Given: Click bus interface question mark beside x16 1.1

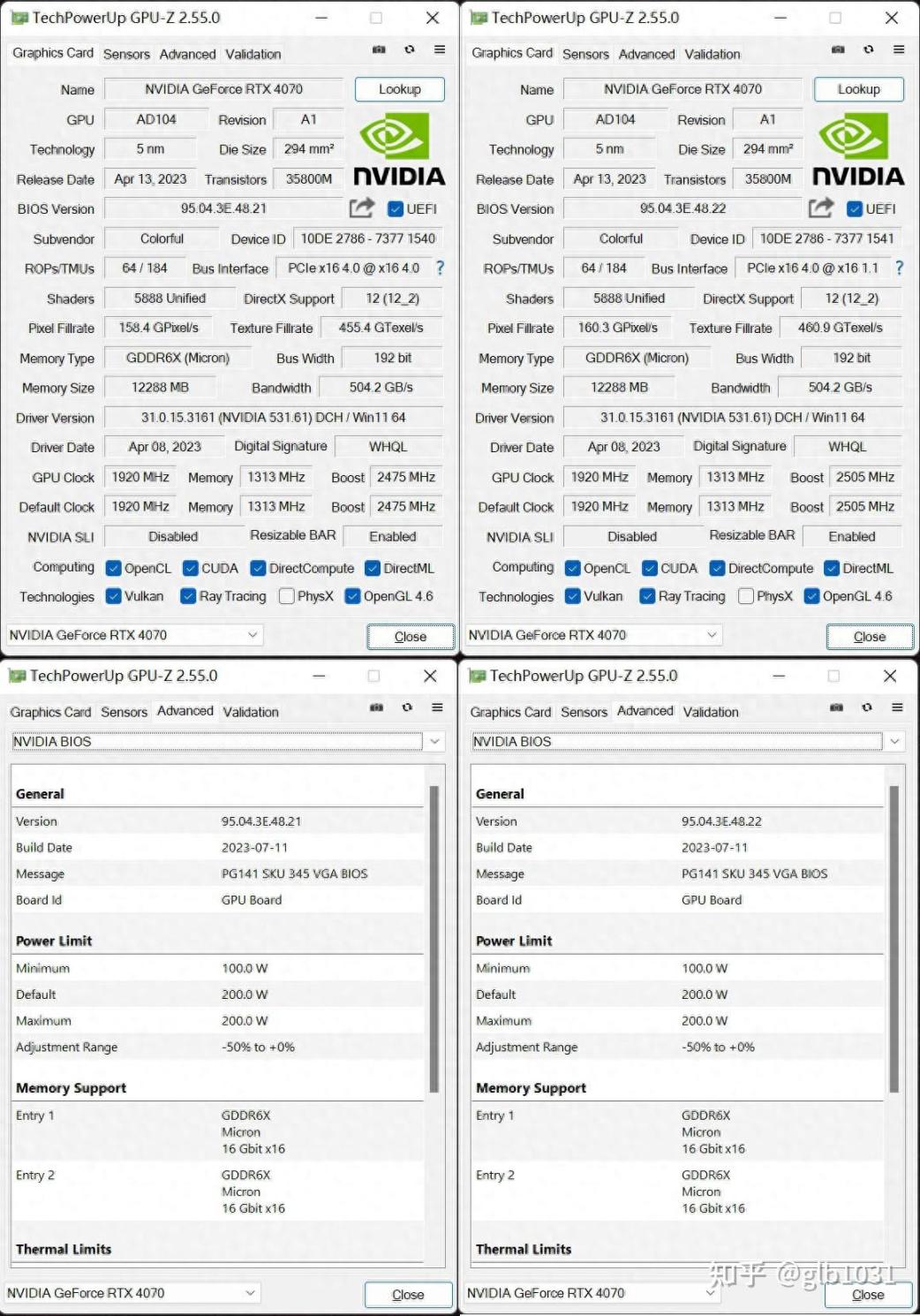Looking at the screenshot, I should (899, 268).
